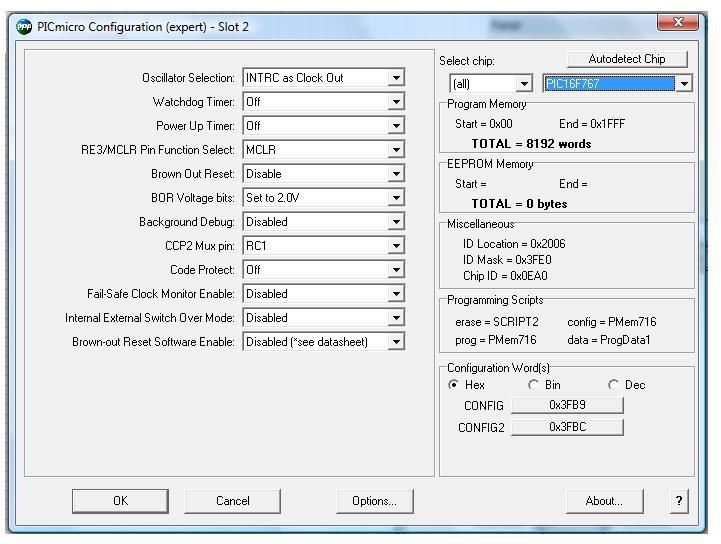Click the 'prog = PMem716' text

pos(496,340)
